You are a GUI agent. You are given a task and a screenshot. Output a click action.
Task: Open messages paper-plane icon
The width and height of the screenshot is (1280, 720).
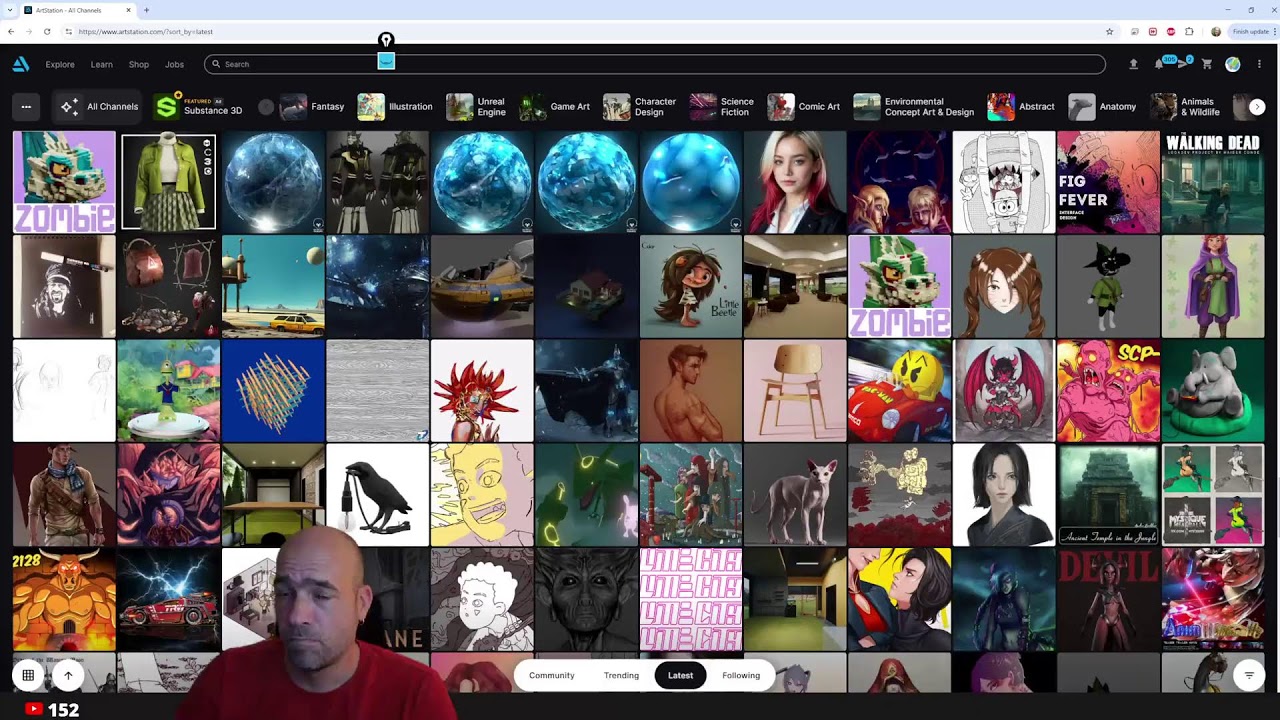1183,64
